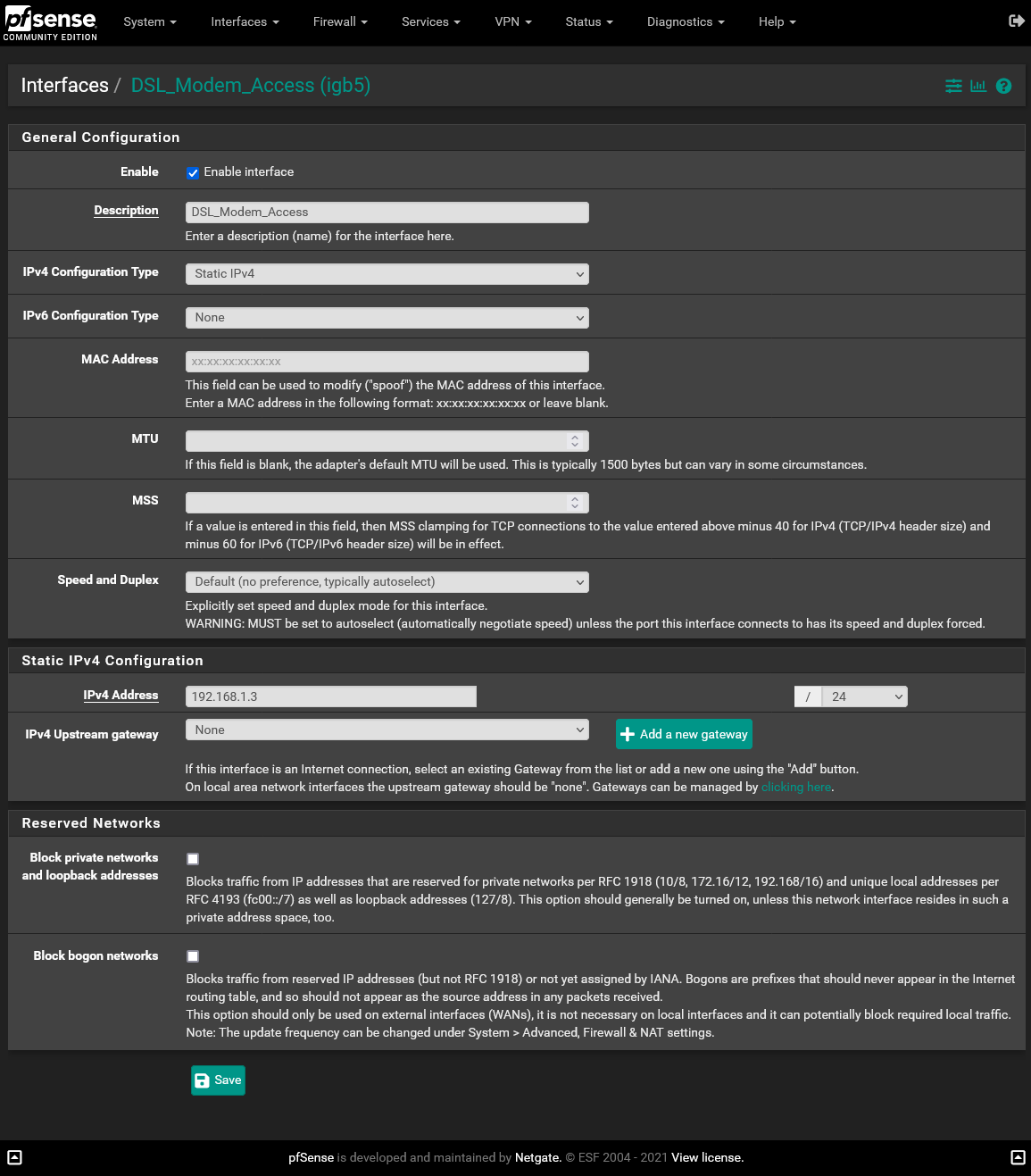The height and width of the screenshot is (1176, 1031).
Task: Enable Block private networks checkbox
Action: 193,859
